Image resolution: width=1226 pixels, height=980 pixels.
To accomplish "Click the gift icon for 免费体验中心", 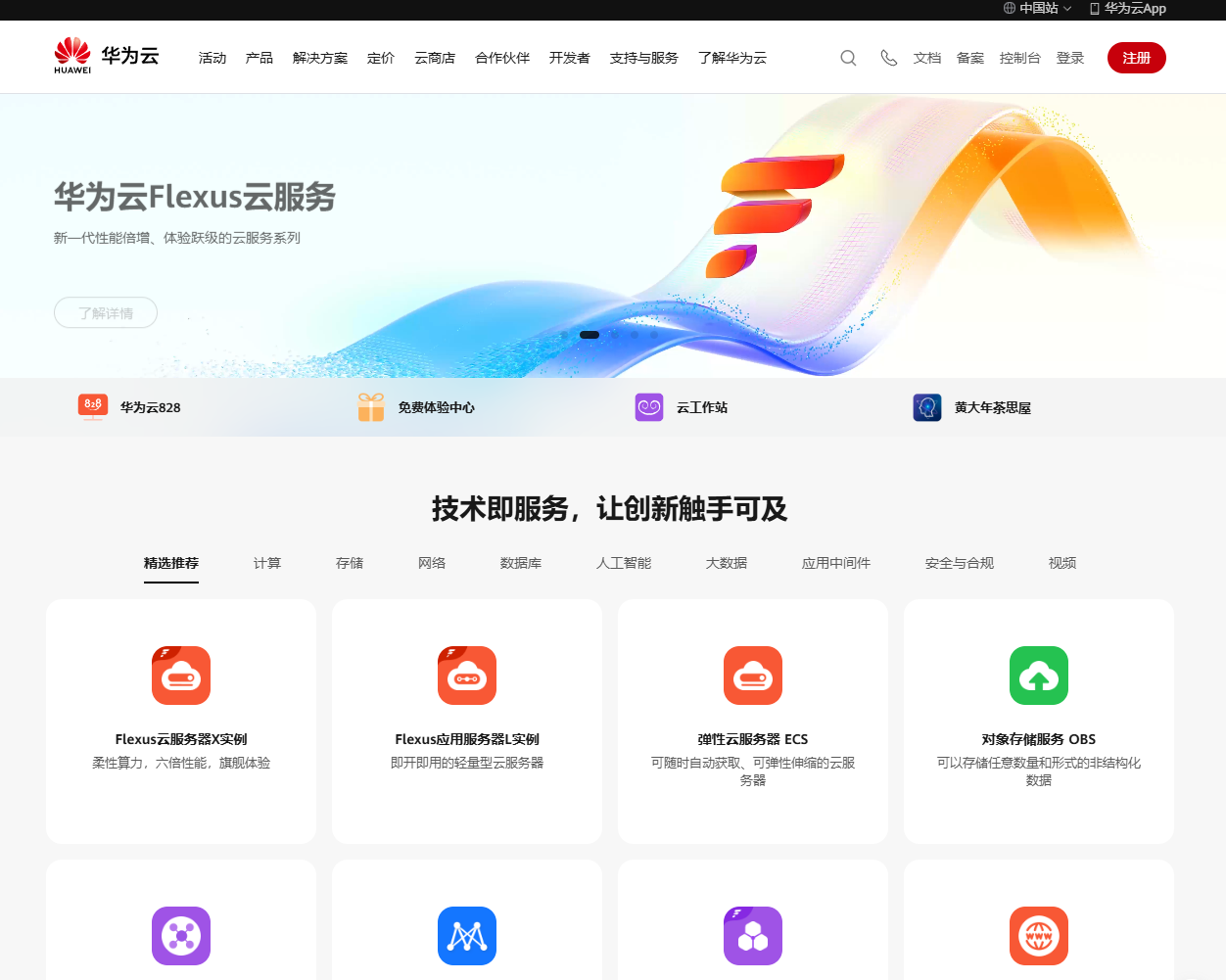I will click(371, 406).
